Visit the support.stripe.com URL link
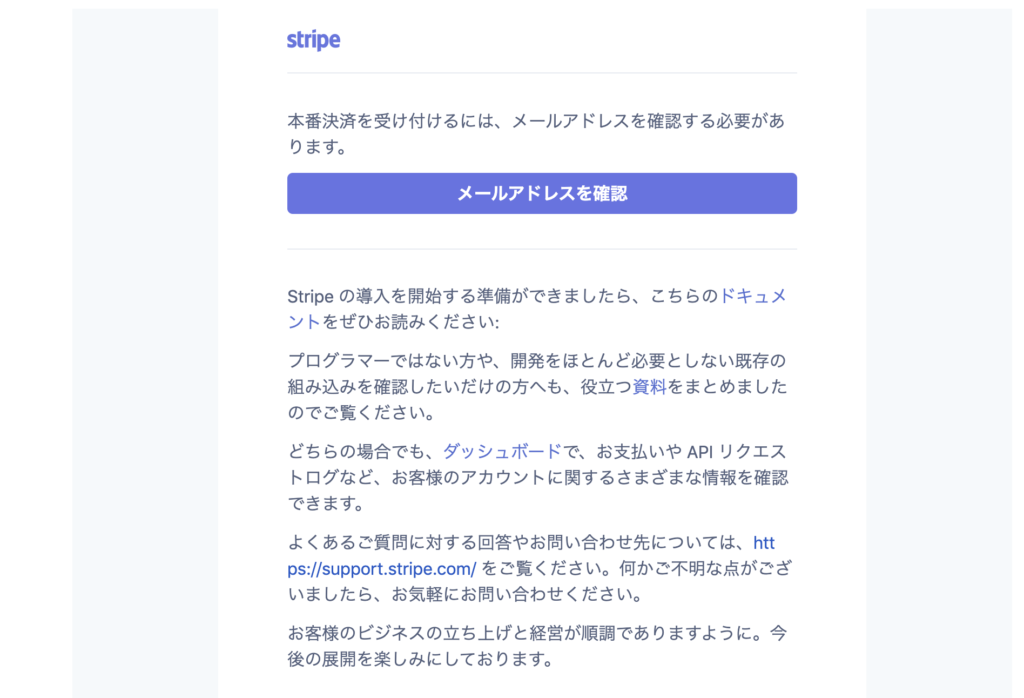The width and height of the screenshot is (1024, 698). [x=380, y=568]
